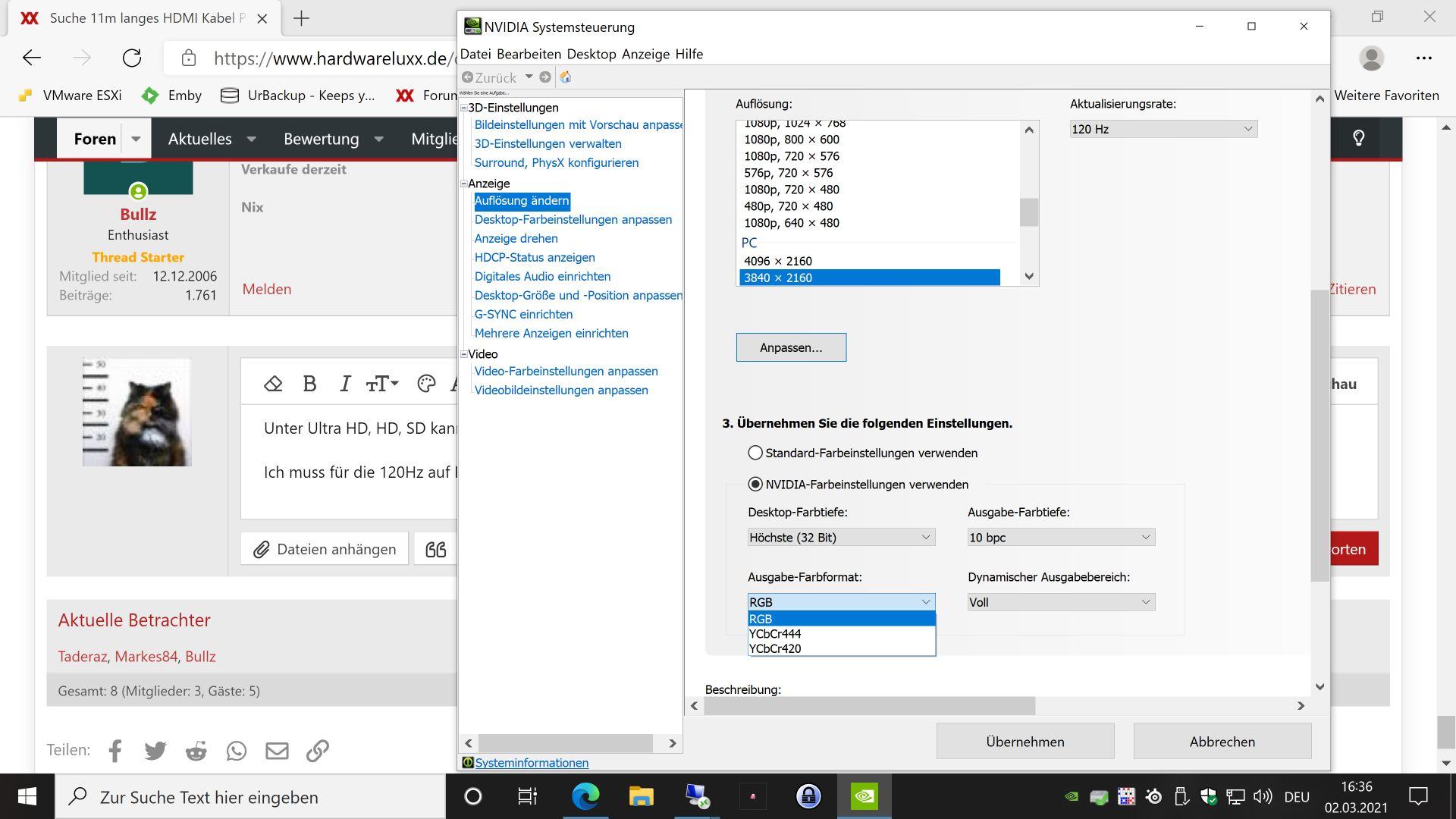The image size is (1456, 819).
Task: Open the Bearbeiten menu
Action: pos(529,54)
